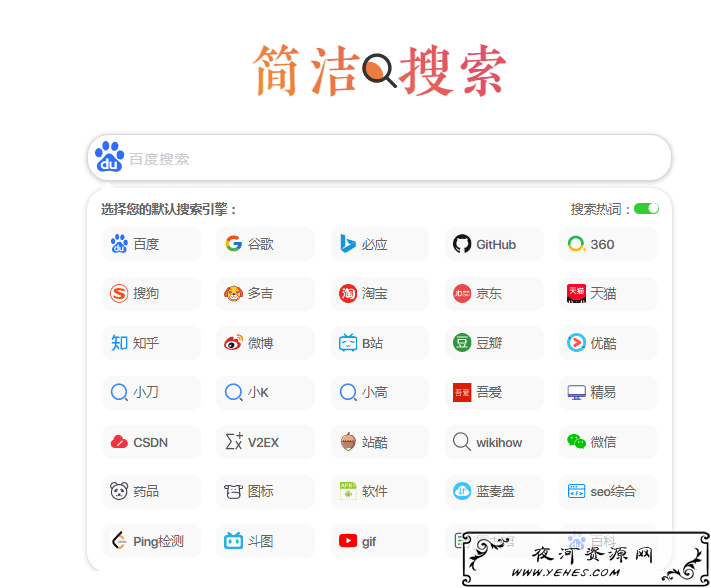Click the 药品 panda icon

tap(119, 491)
